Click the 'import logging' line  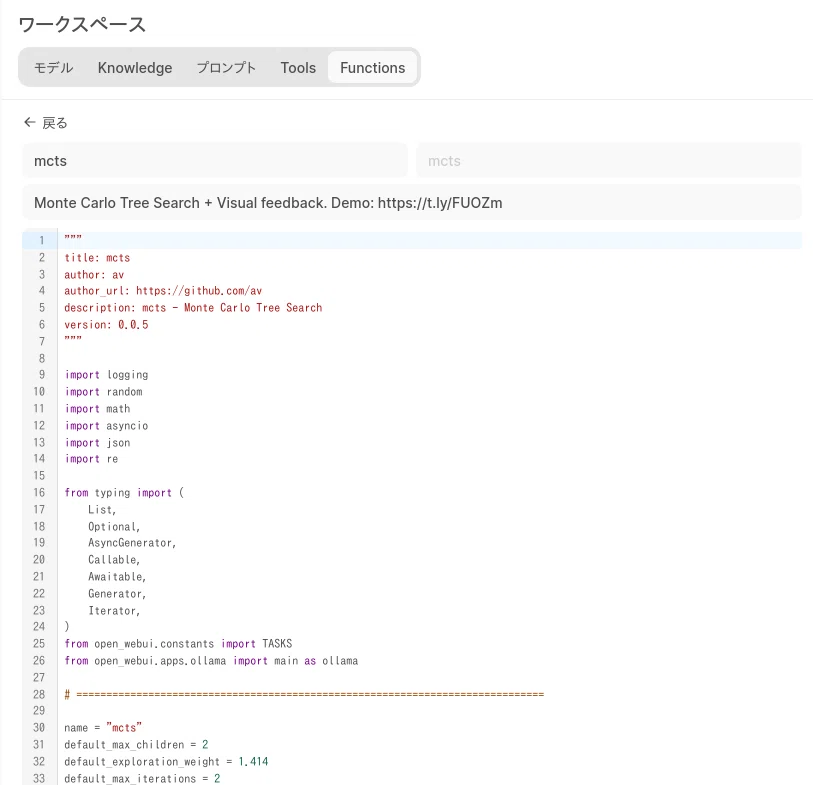tap(106, 375)
